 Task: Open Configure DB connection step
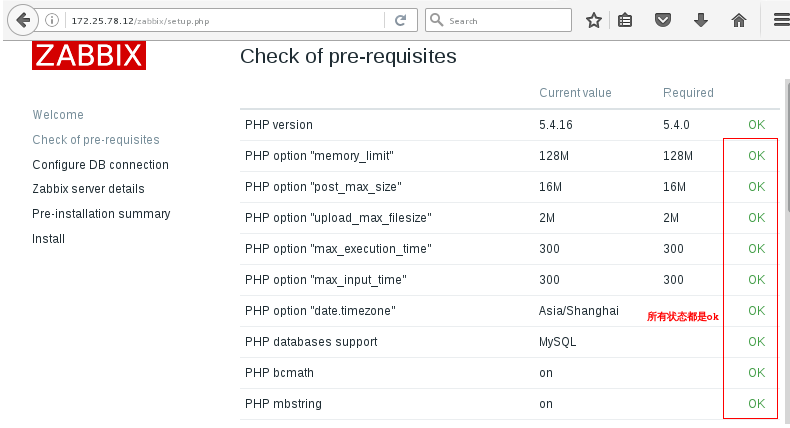tap(100, 165)
